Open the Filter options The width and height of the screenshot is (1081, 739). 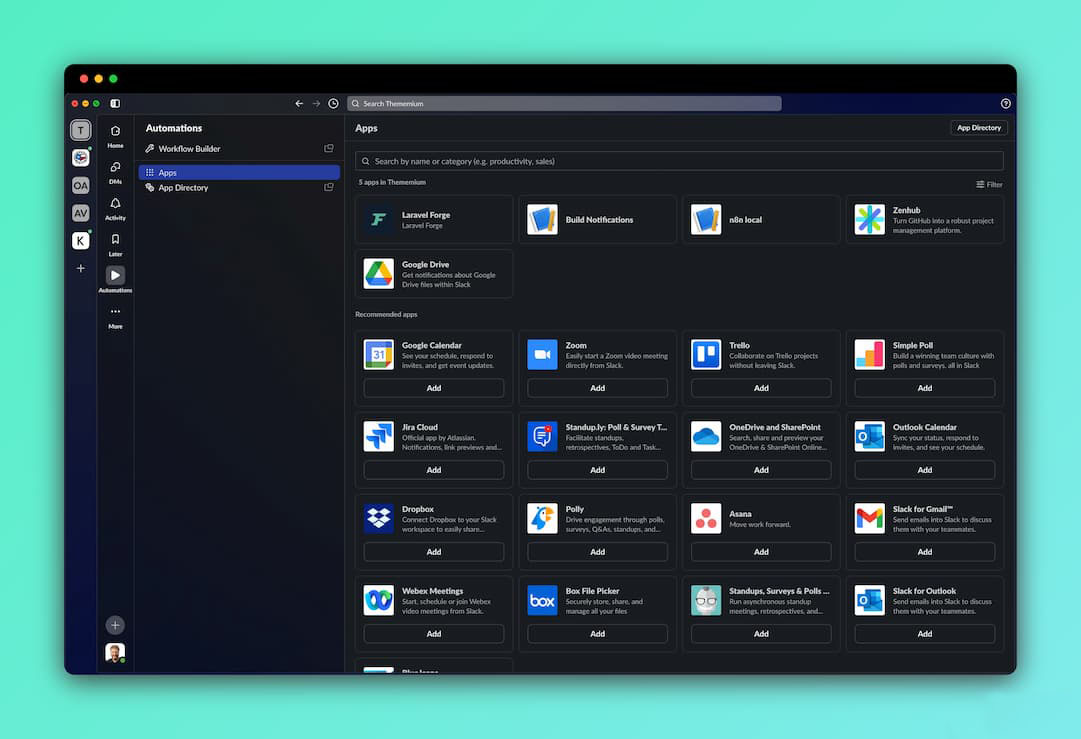click(989, 184)
